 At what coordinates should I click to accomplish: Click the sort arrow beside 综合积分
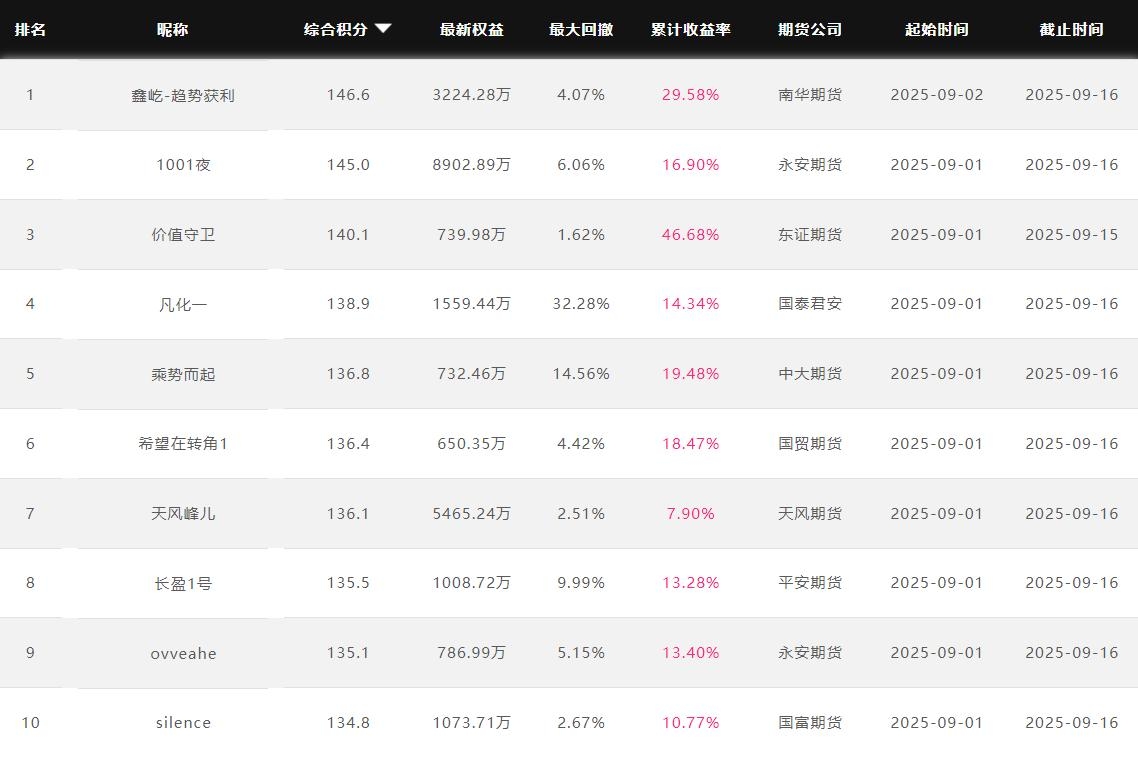point(383,29)
